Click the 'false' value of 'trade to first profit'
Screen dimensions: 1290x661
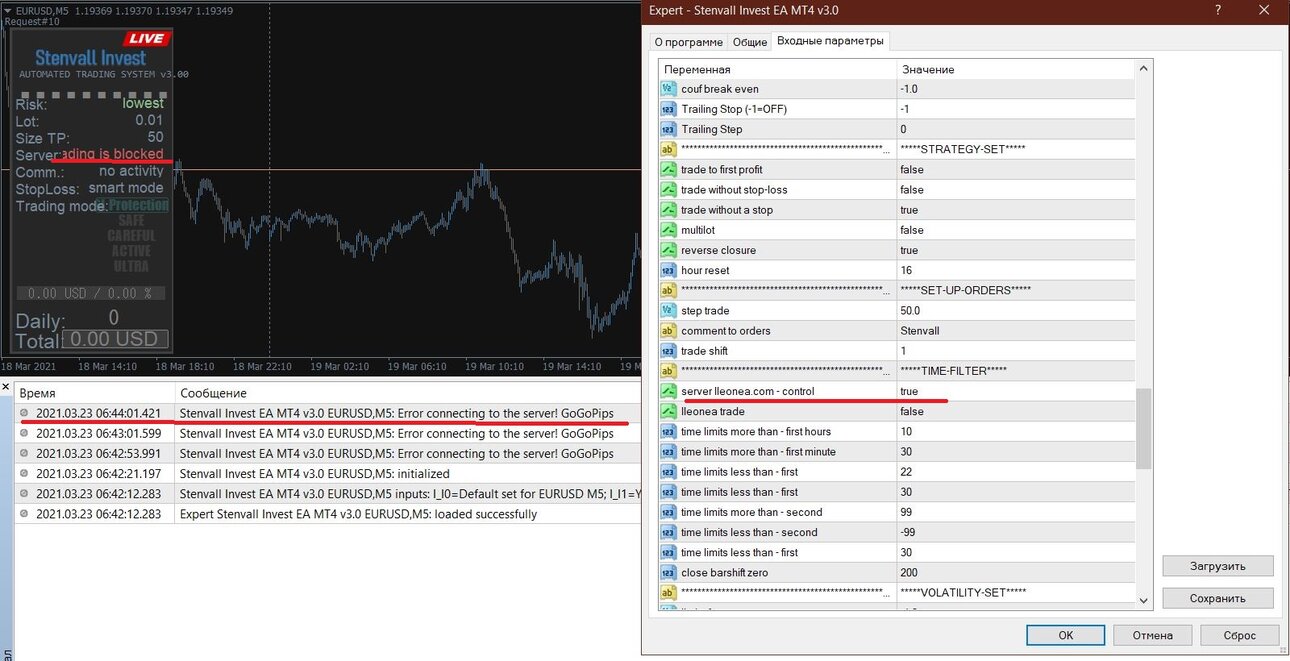click(911, 170)
